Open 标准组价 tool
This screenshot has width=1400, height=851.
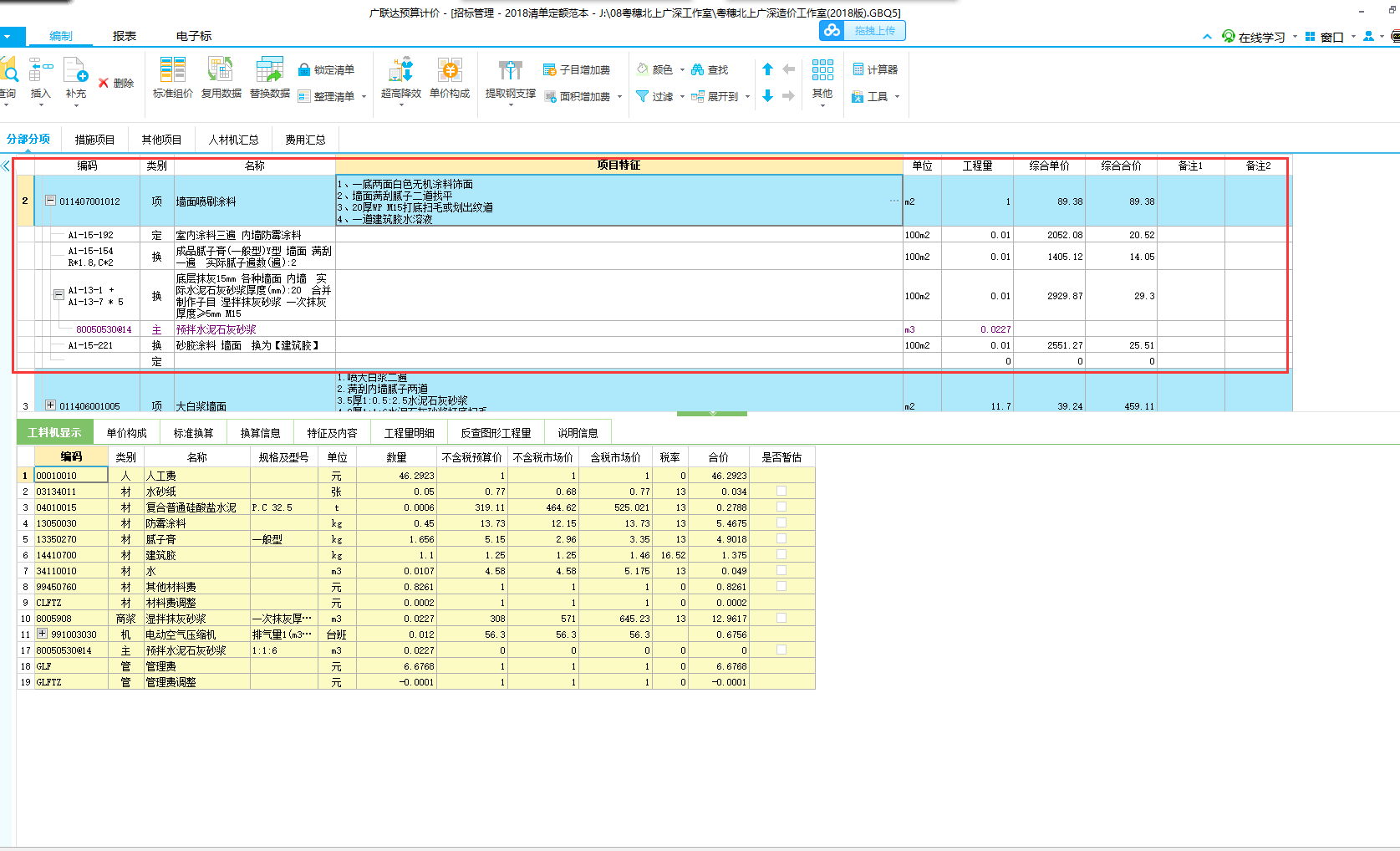(x=173, y=78)
